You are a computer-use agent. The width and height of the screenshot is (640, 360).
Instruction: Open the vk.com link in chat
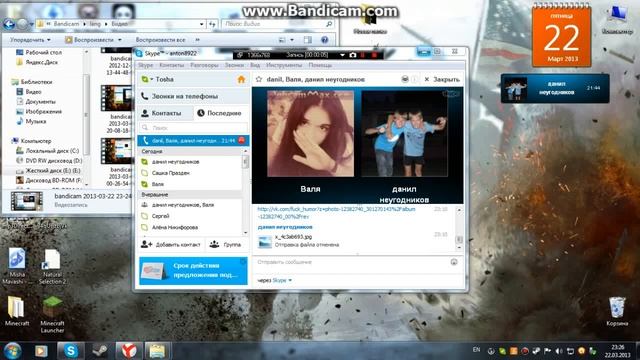pyautogui.click(x=336, y=213)
